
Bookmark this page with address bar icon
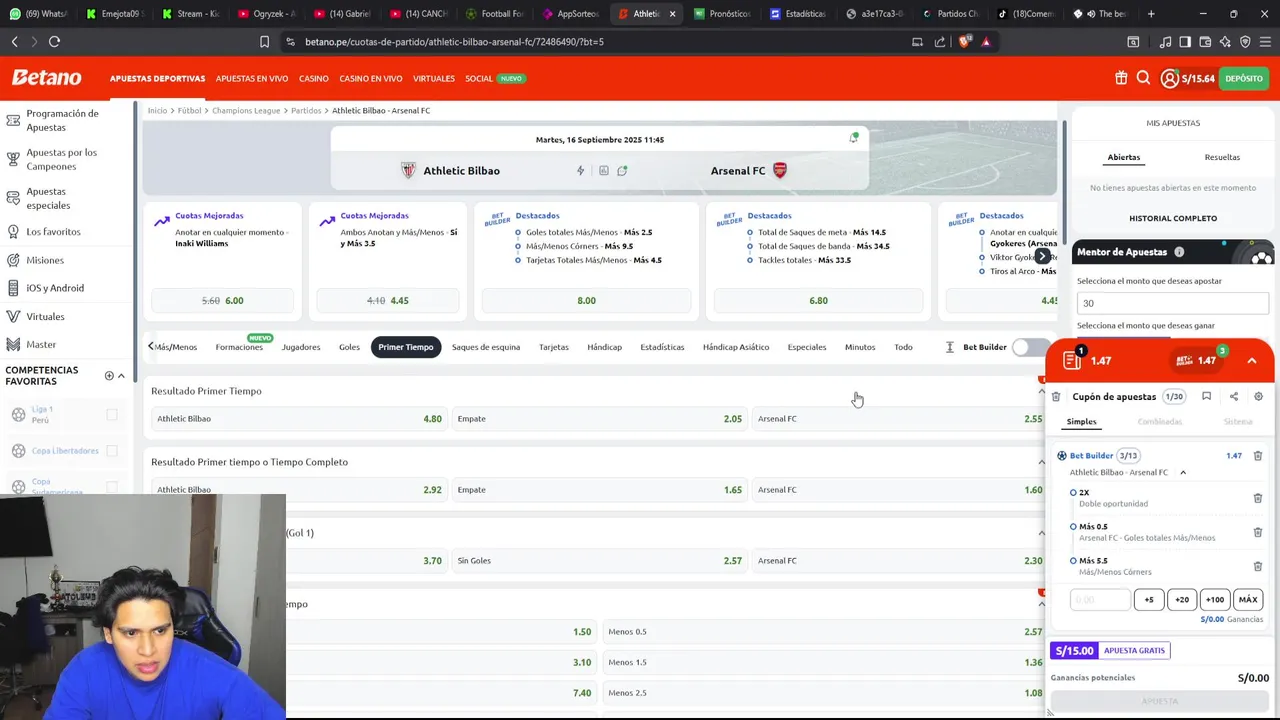click(x=264, y=42)
